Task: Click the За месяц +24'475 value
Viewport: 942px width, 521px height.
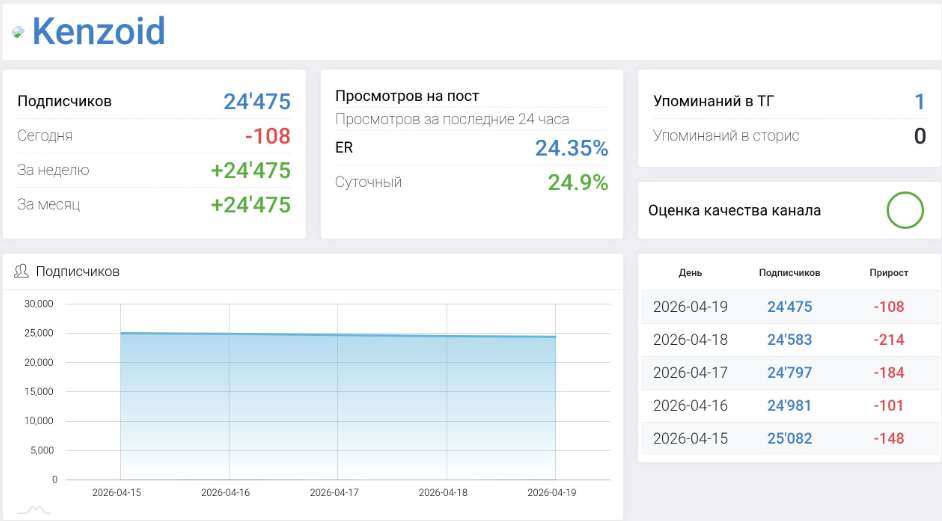Action: (x=251, y=205)
